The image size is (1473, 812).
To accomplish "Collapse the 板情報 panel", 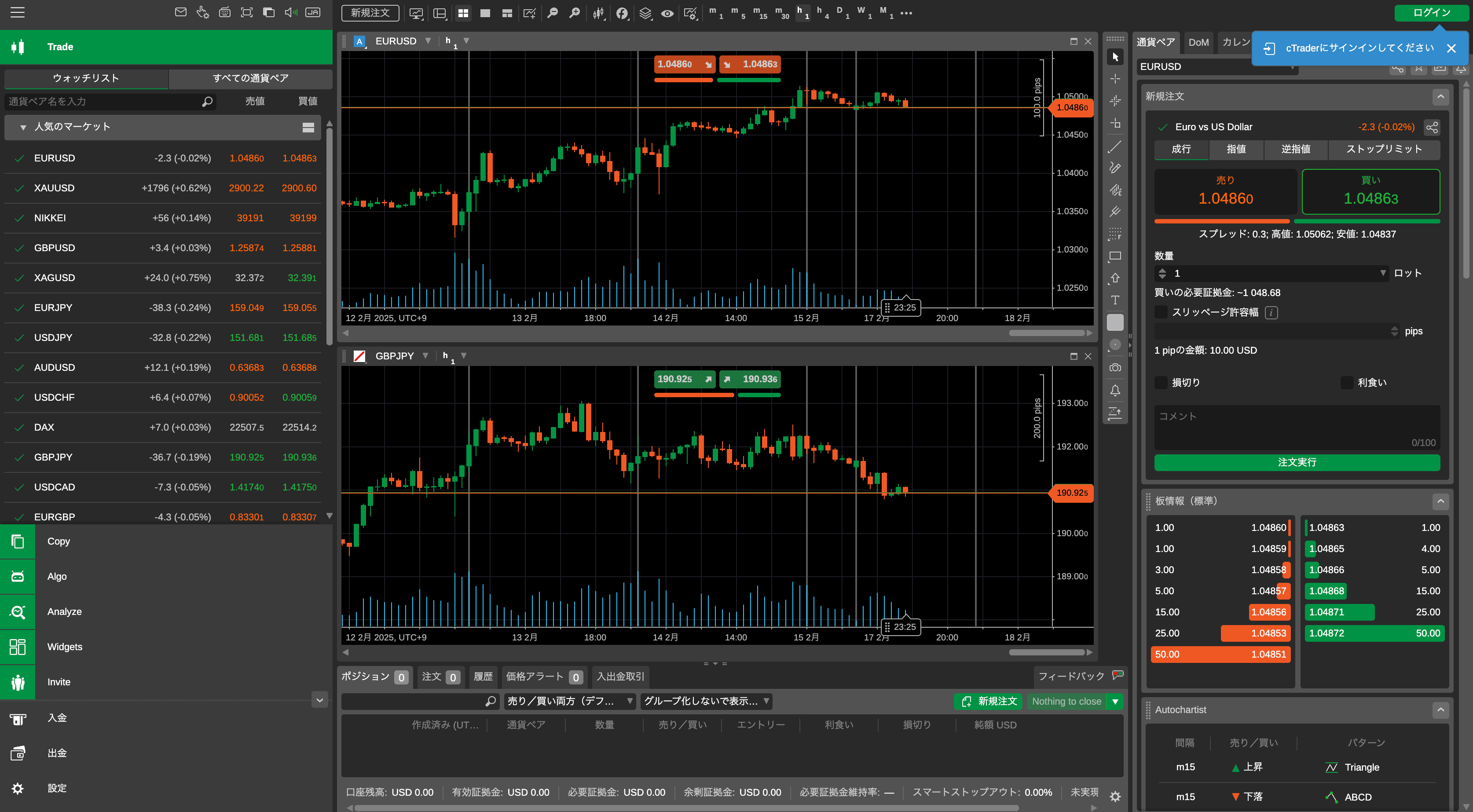I will (x=1440, y=501).
